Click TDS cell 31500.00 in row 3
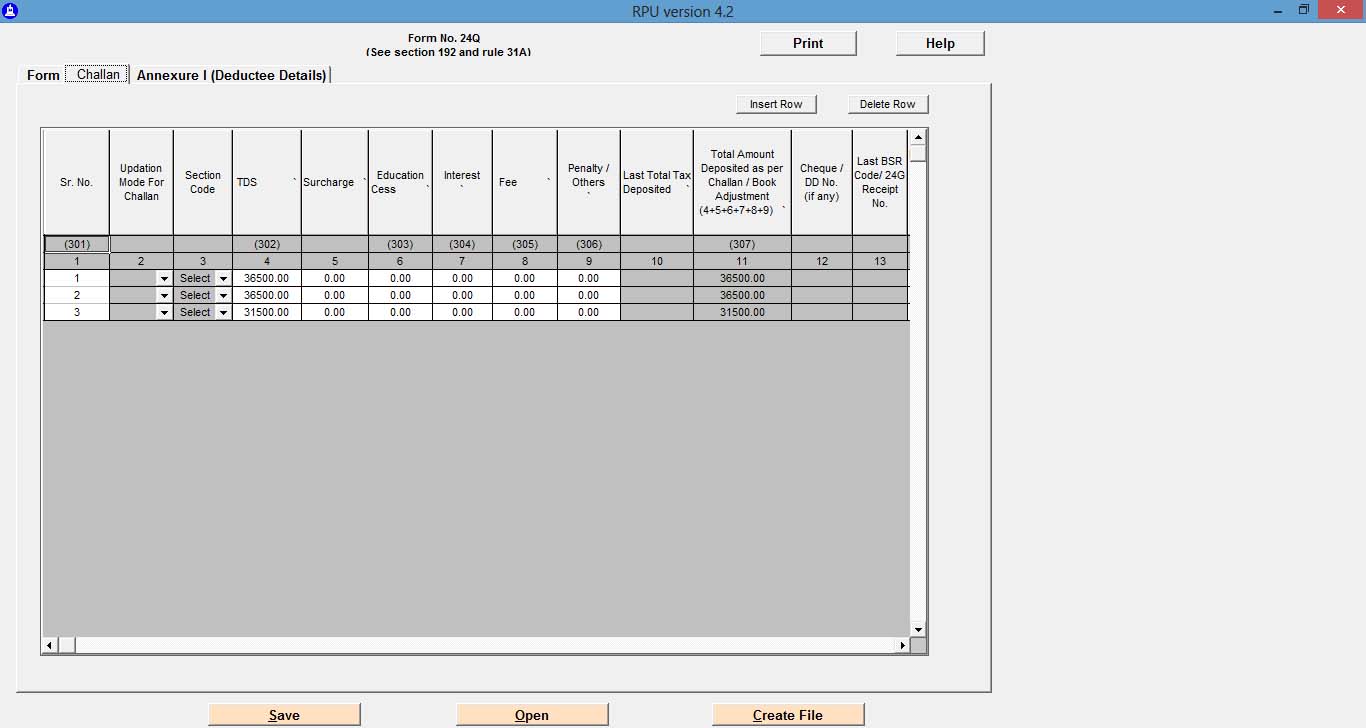The width and height of the screenshot is (1366, 728). (267, 313)
